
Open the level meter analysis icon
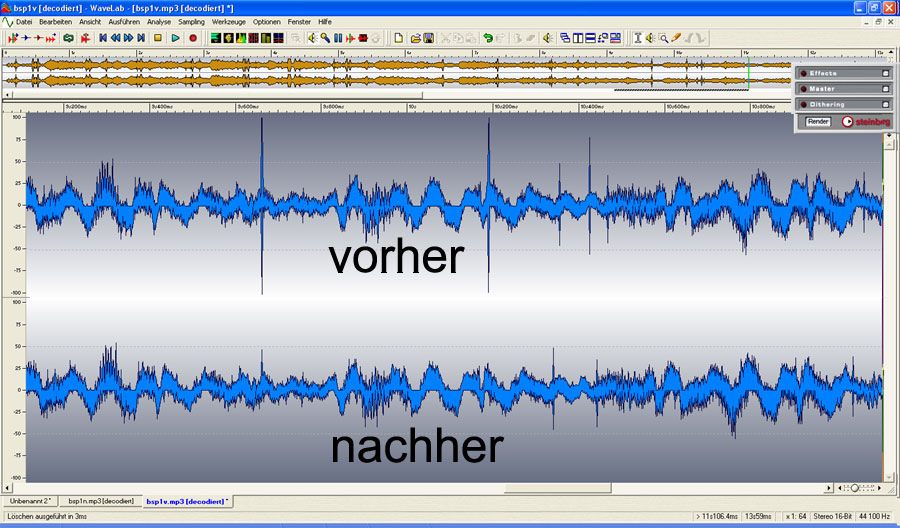click(216, 38)
